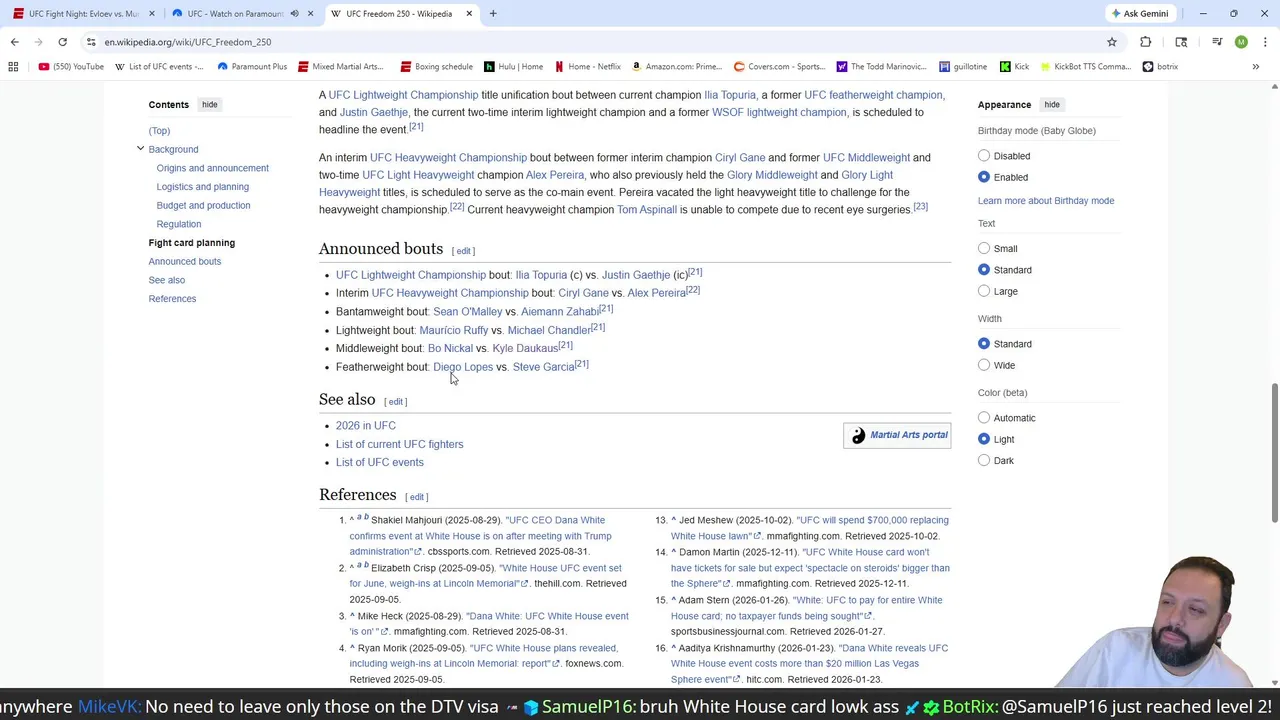
Task: Open the Hulu Home bookmark
Action: click(x=514, y=67)
